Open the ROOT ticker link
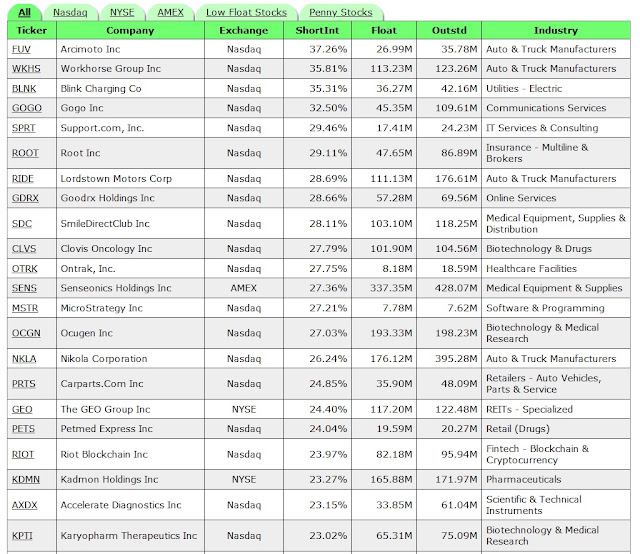The width and height of the screenshot is (640, 554). [25, 153]
